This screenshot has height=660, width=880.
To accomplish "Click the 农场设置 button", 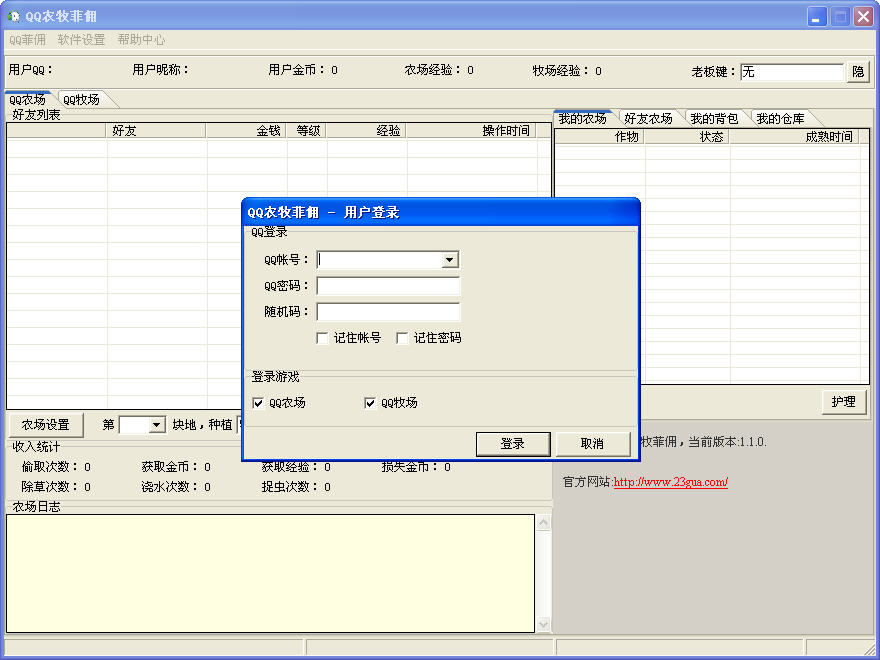I will [45, 425].
